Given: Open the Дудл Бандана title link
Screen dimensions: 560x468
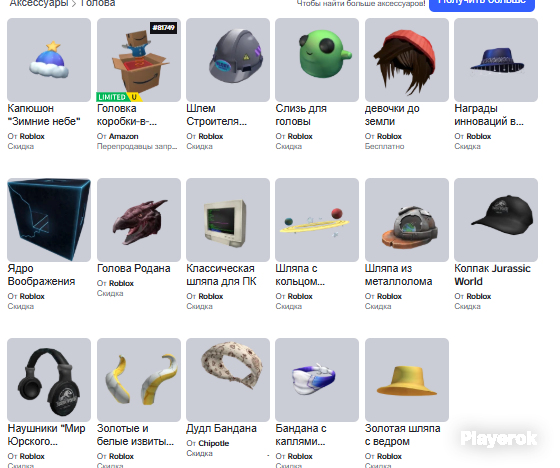Looking at the screenshot, I should (221, 428).
